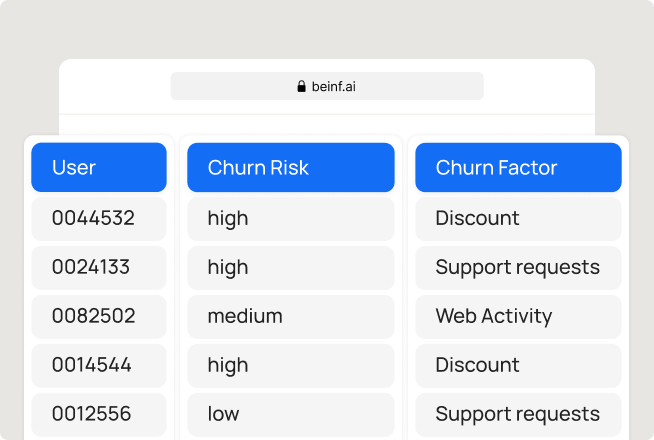Click user ID 0014544
654x440 pixels.
click(99, 365)
